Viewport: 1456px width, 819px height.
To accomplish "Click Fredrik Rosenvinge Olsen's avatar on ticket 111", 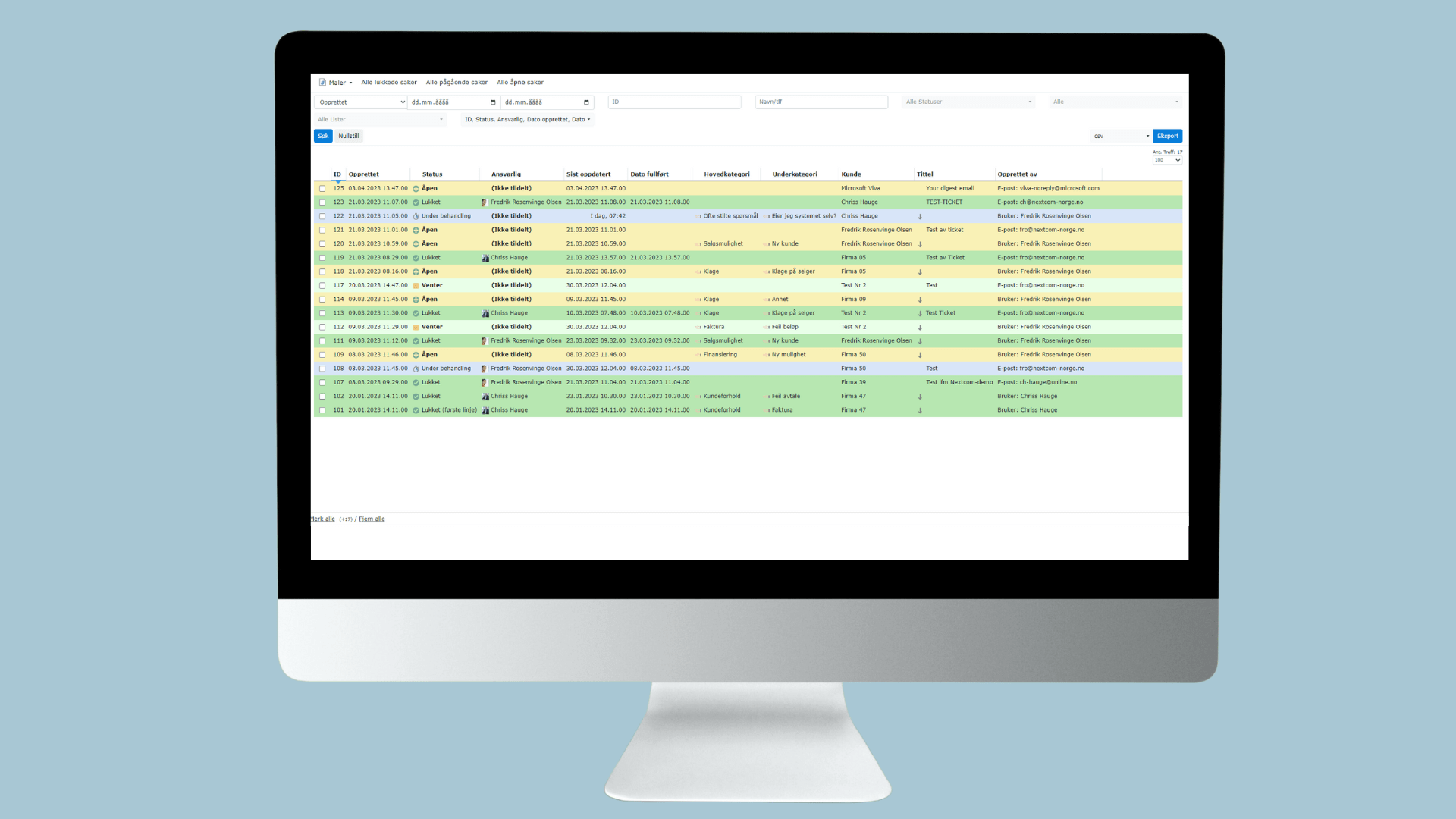I will pyautogui.click(x=485, y=340).
